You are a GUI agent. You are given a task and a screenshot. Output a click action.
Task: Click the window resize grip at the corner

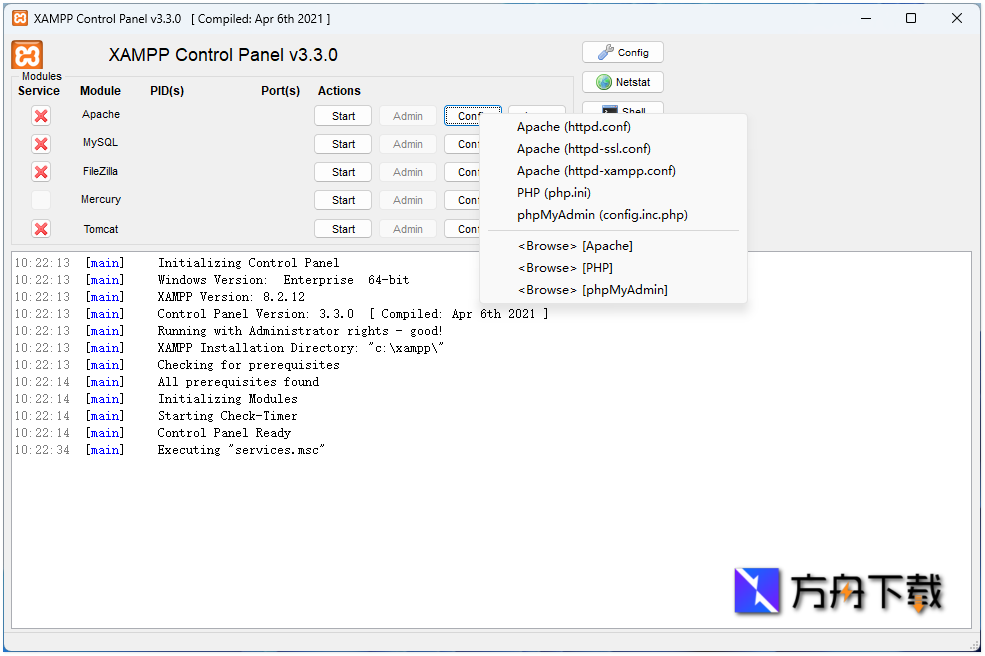click(974, 645)
